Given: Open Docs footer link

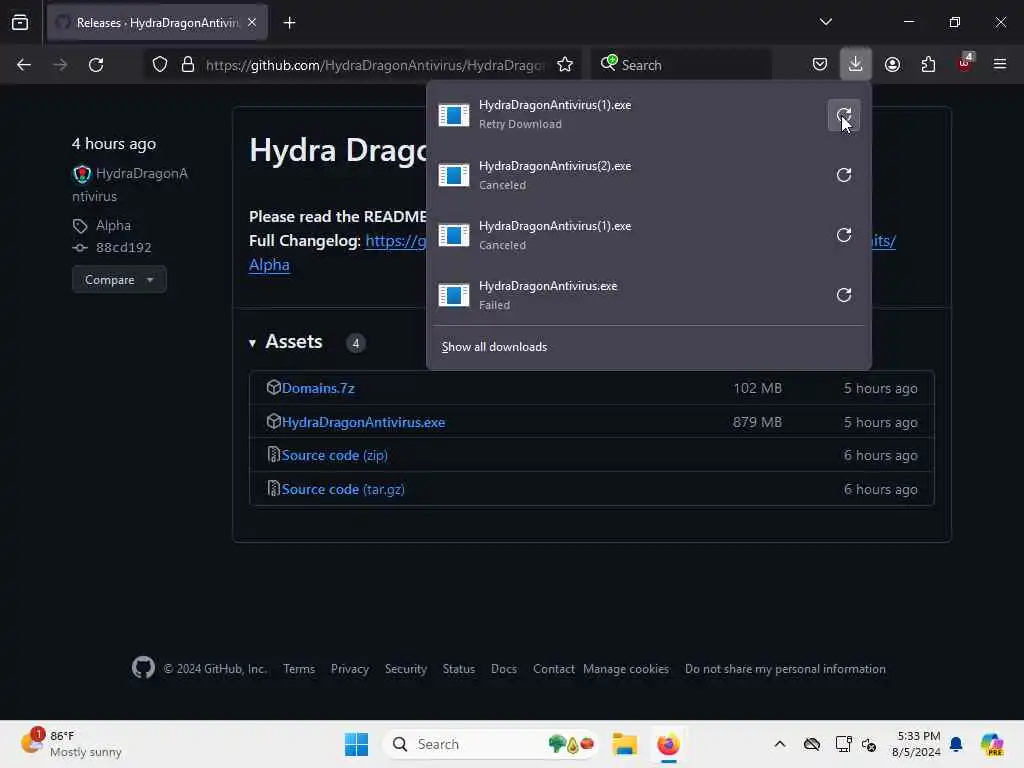Looking at the screenshot, I should point(504,669).
